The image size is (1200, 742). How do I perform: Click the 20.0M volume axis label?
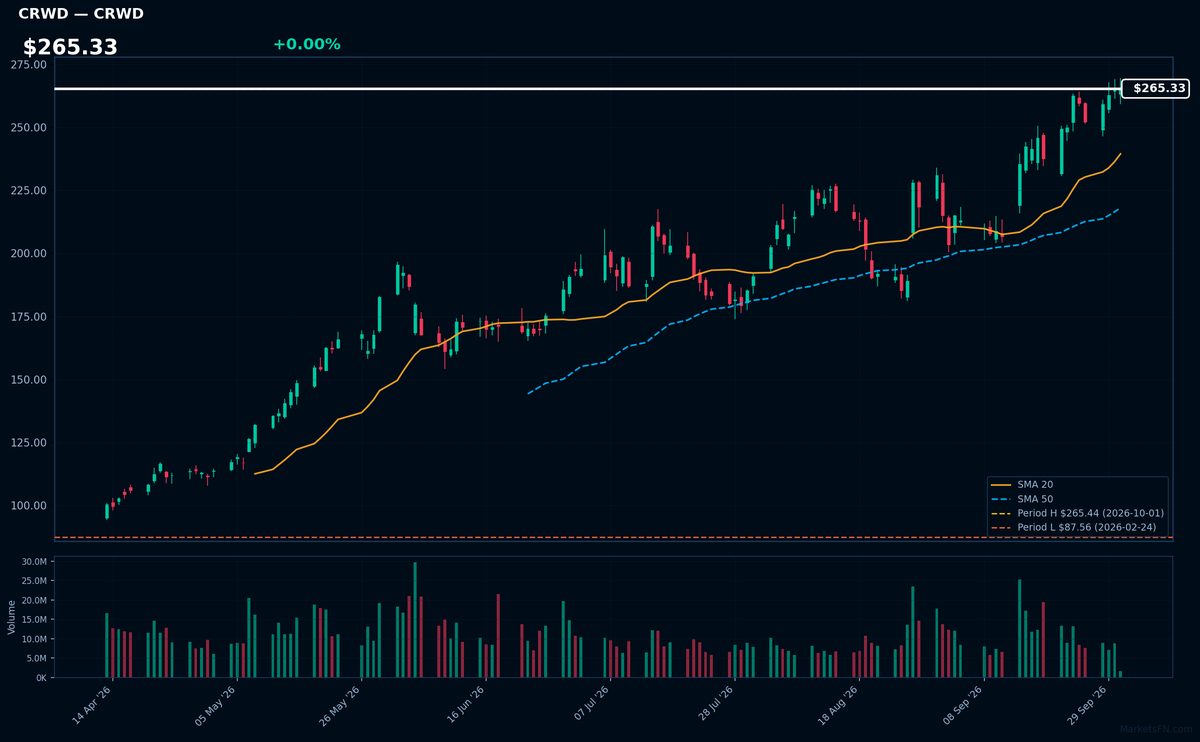click(34, 601)
